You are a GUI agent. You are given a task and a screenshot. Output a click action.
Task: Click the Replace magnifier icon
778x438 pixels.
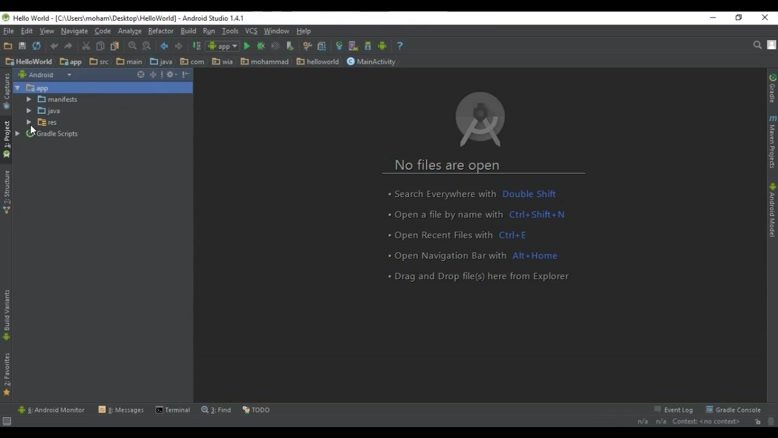click(x=146, y=46)
